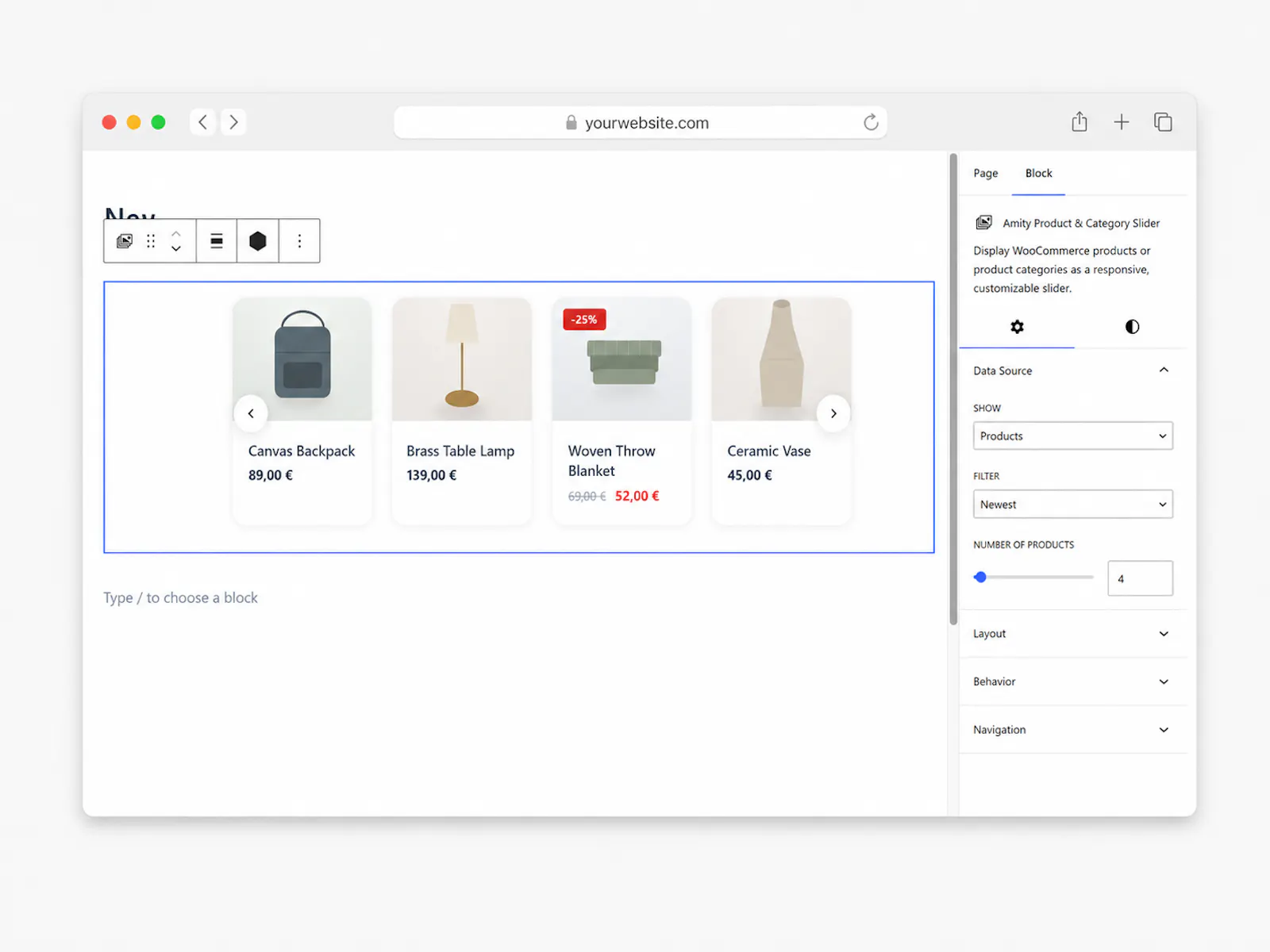
Task: Click the lock icon in the address bar
Action: point(571,122)
